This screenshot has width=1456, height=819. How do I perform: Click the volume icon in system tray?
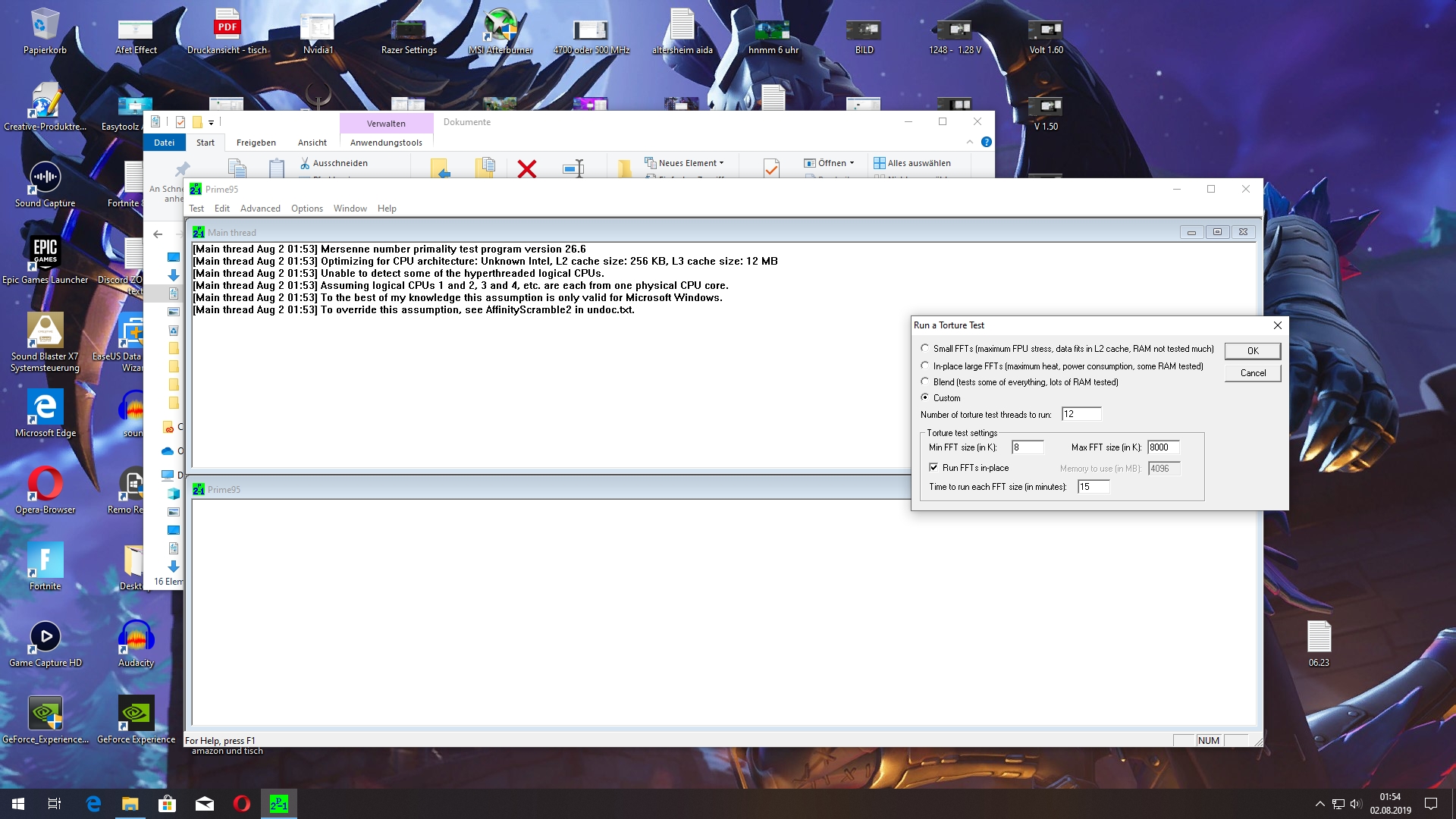point(1355,804)
